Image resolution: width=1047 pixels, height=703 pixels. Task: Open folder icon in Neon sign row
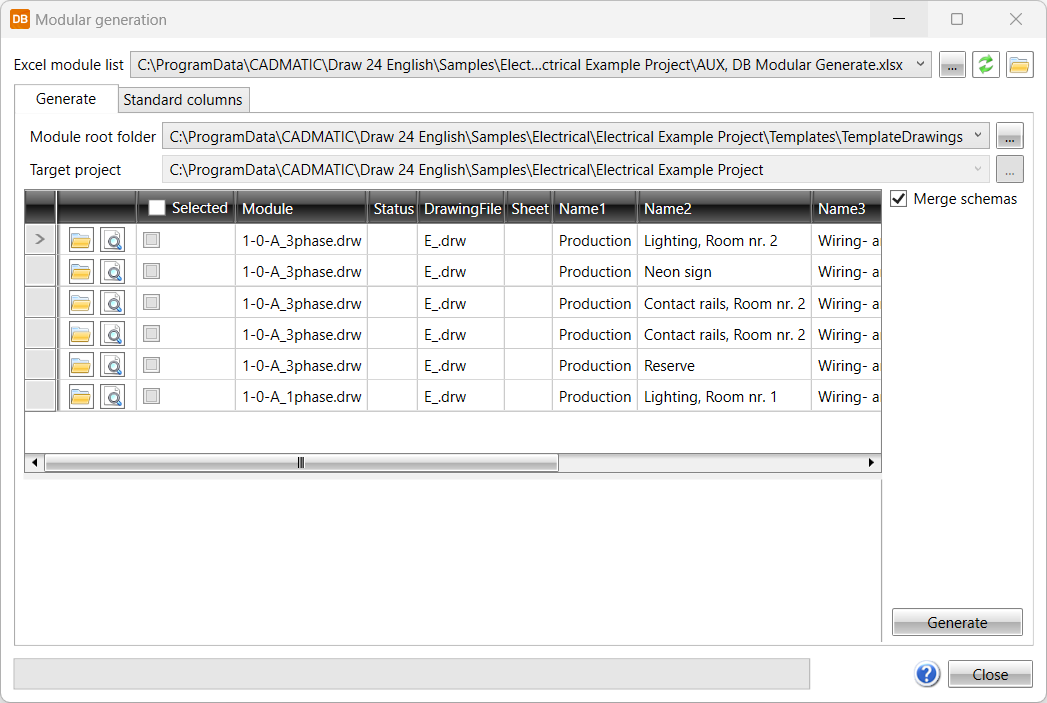80,272
